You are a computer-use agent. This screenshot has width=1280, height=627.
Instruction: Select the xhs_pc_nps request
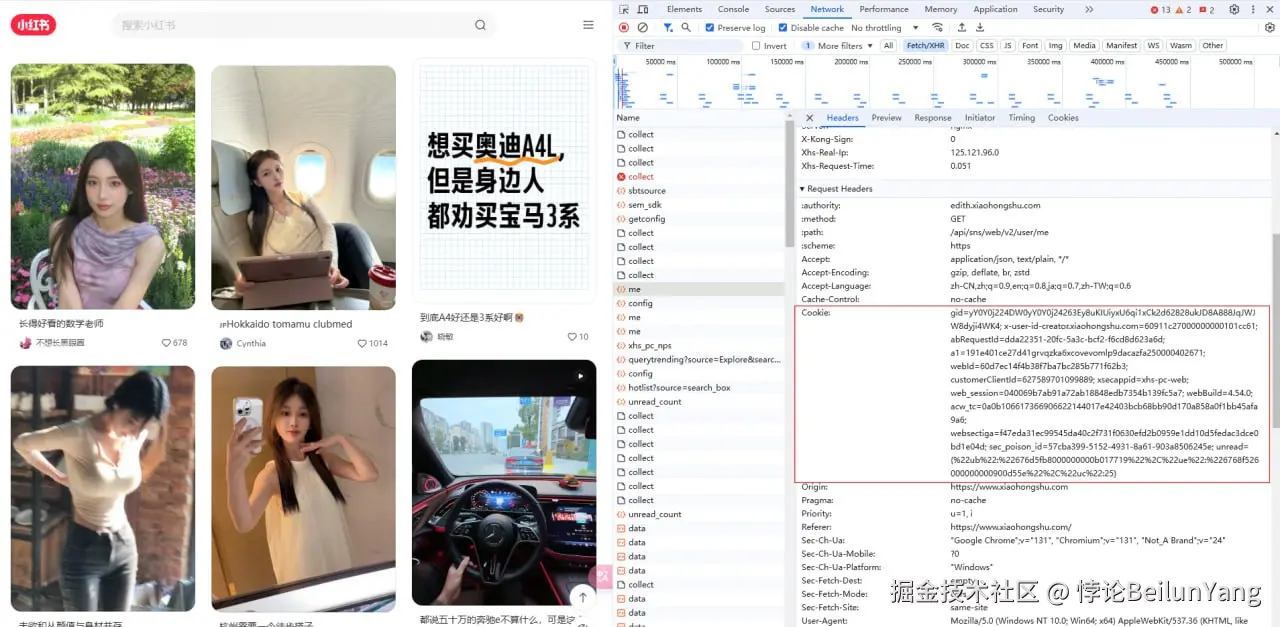pos(699,345)
